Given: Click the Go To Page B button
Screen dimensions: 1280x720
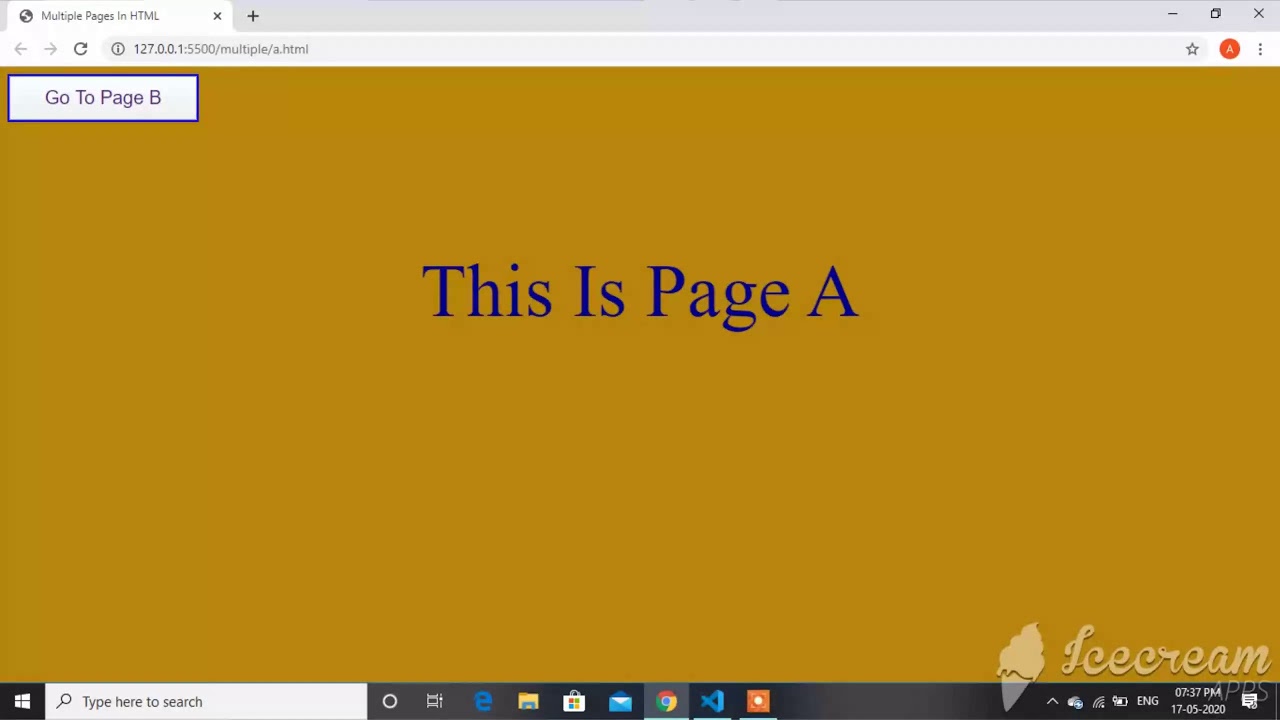Looking at the screenshot, I should (x=103, y=98).
